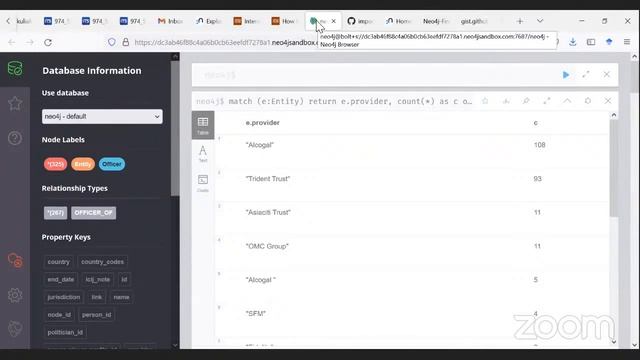Click the person_id property key
Image resolution: width=640 pixels, height=360 pixels.
point(96,315)
